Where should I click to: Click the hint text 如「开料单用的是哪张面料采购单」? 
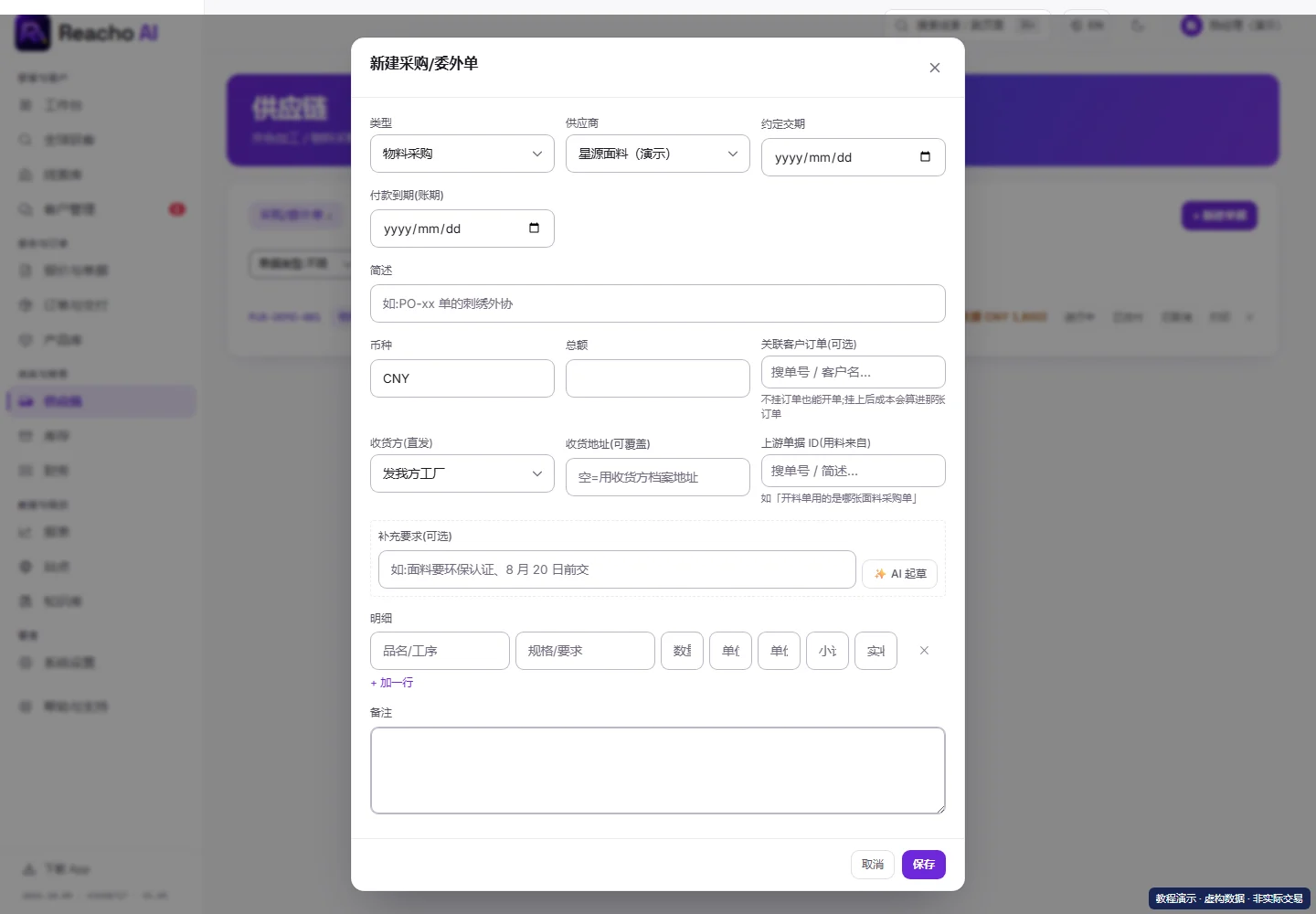tap(839, 498)
